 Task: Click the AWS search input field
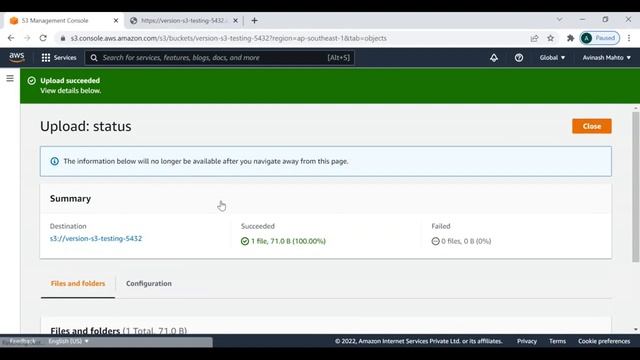click(x=220, y=58)
